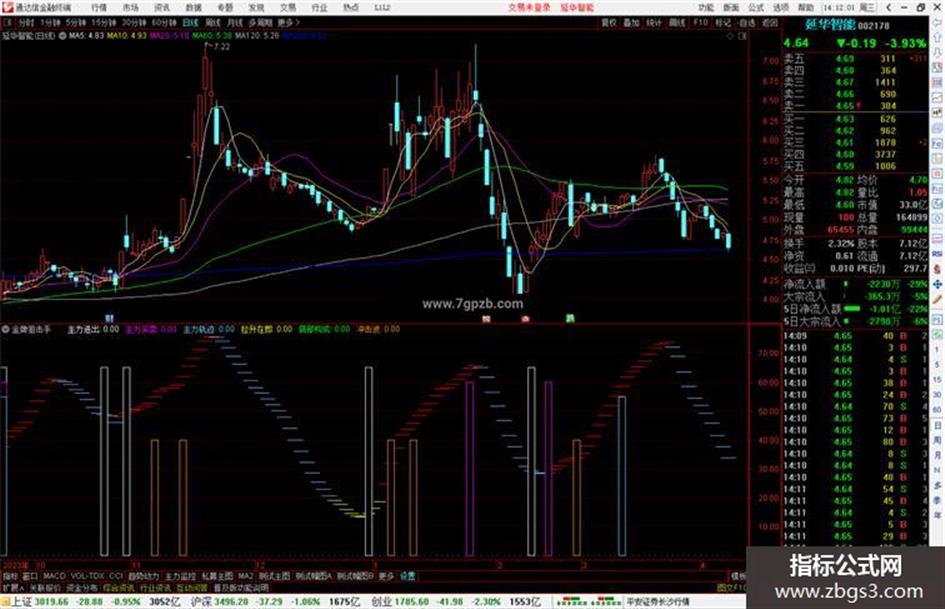Open the 行情 menu

99,8
